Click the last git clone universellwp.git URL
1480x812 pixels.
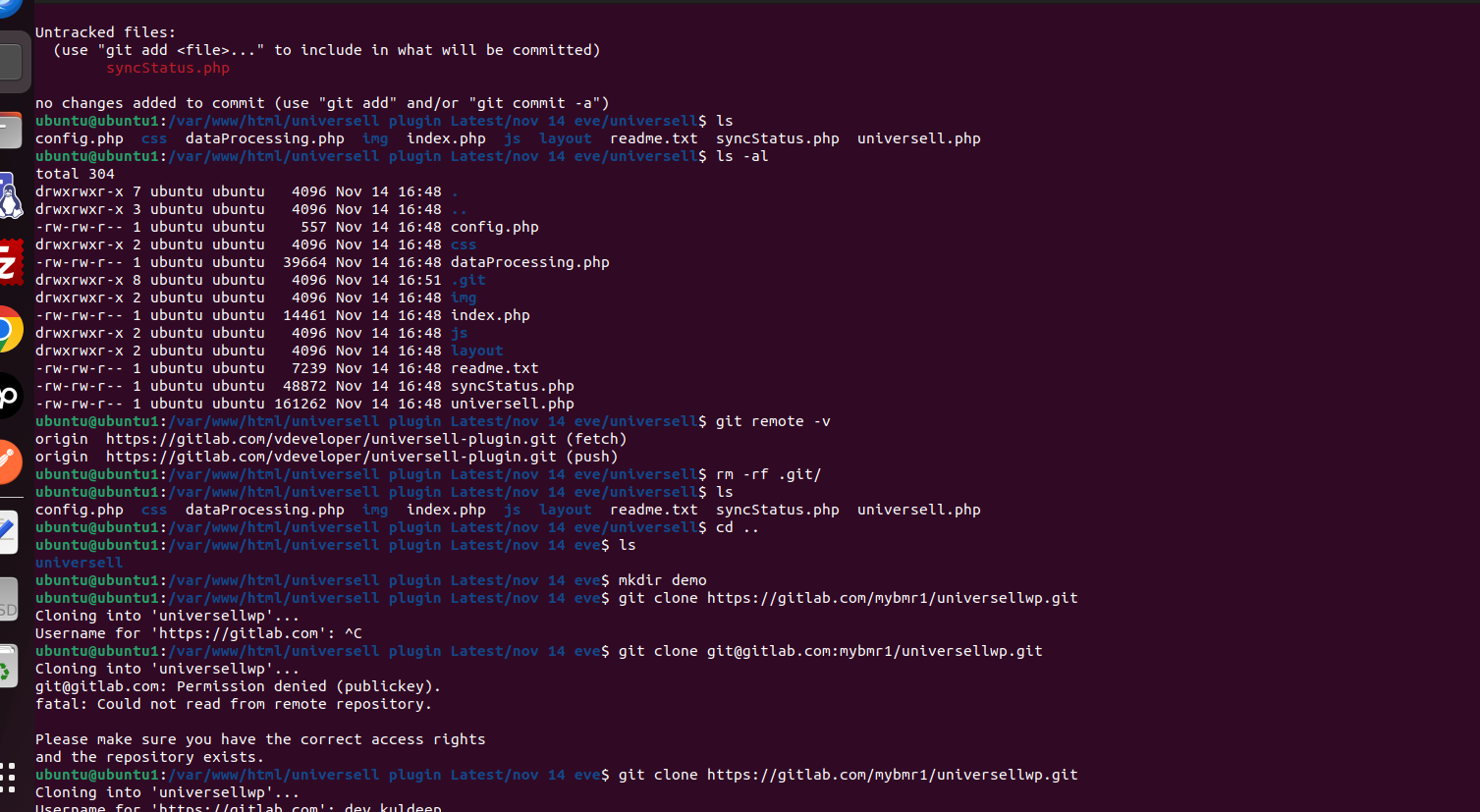pyautogui.click(x=892, y=775)
